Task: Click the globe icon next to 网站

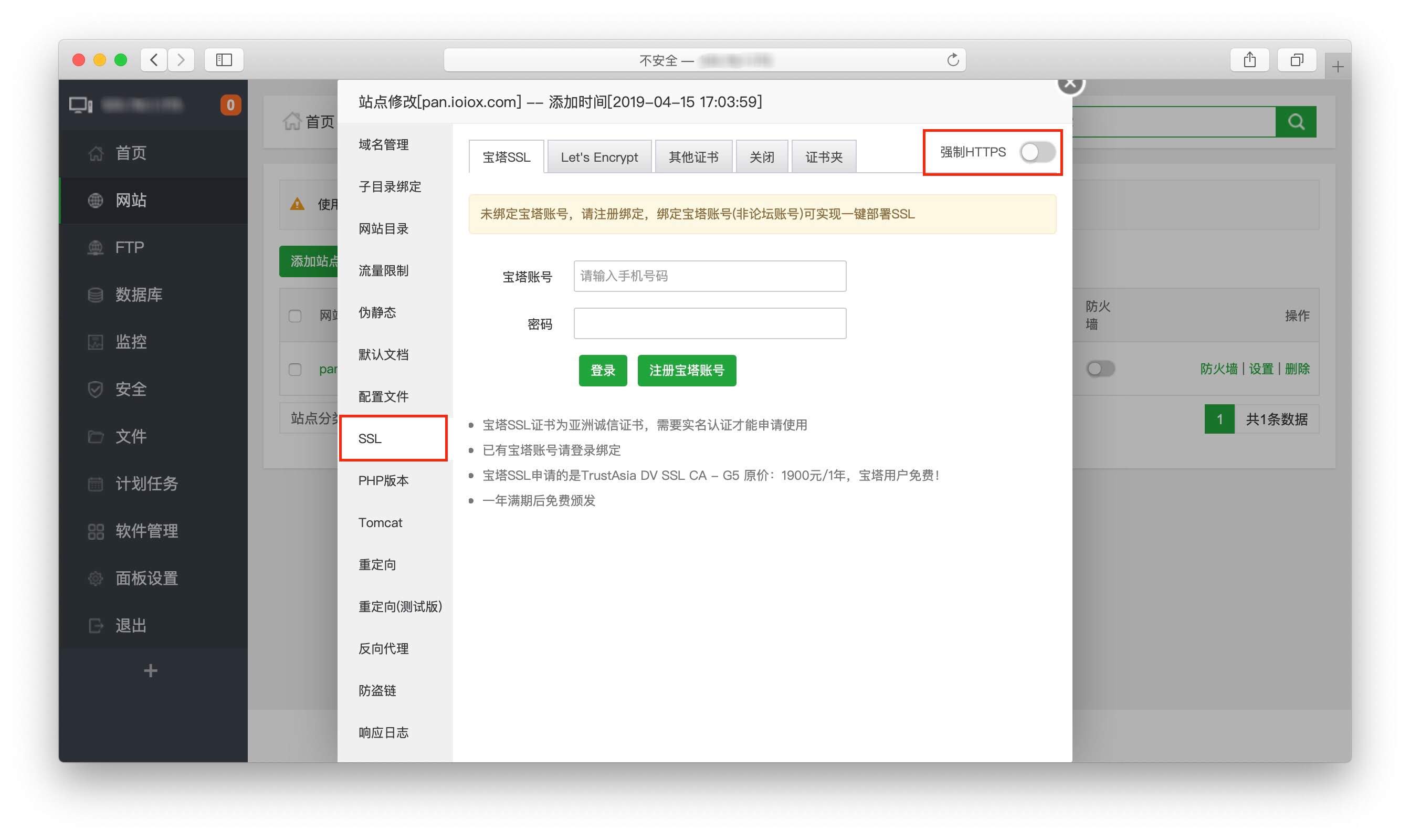Action: pos(96,201)
